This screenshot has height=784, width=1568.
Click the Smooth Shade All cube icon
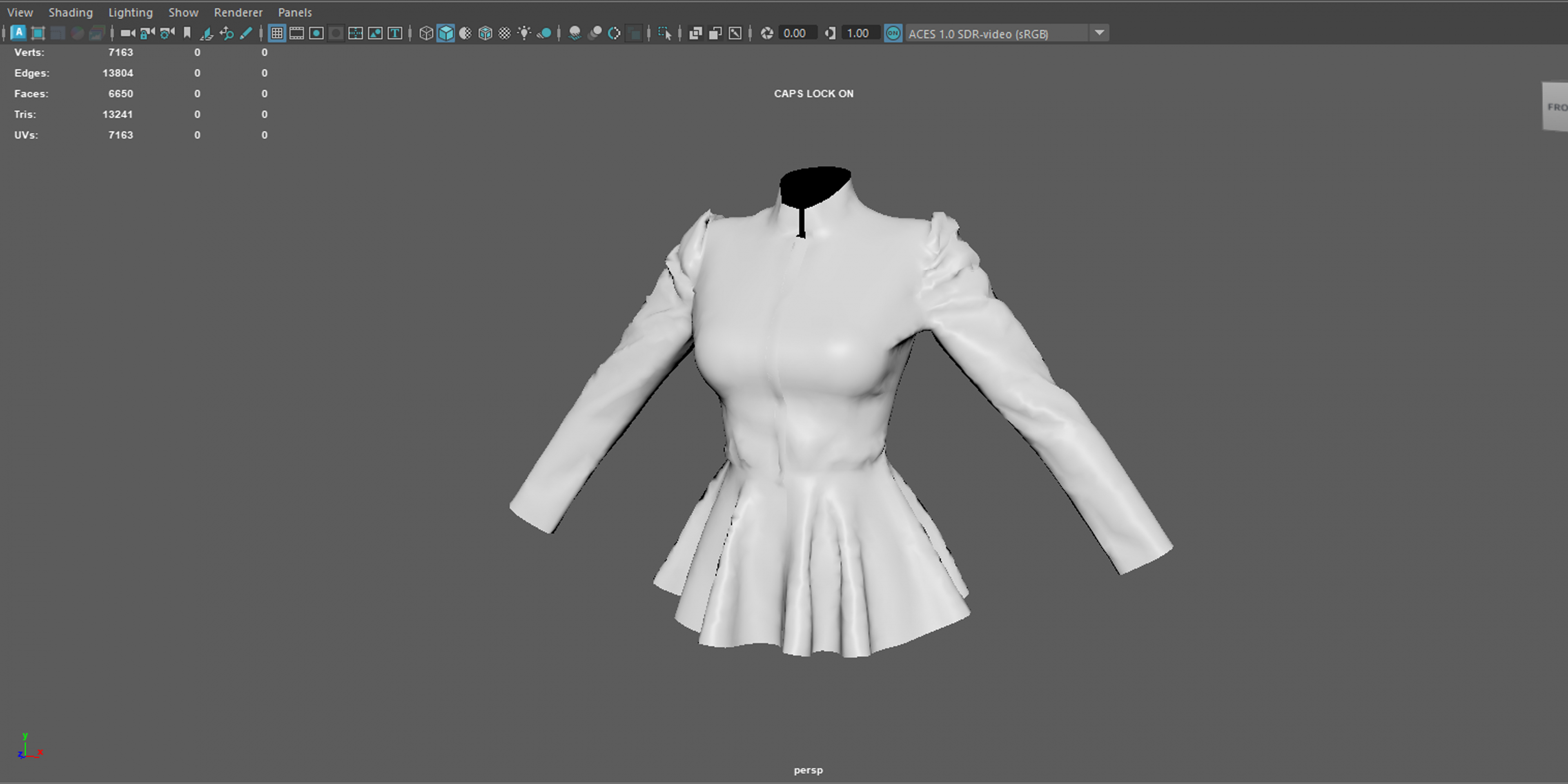point(445,33)
